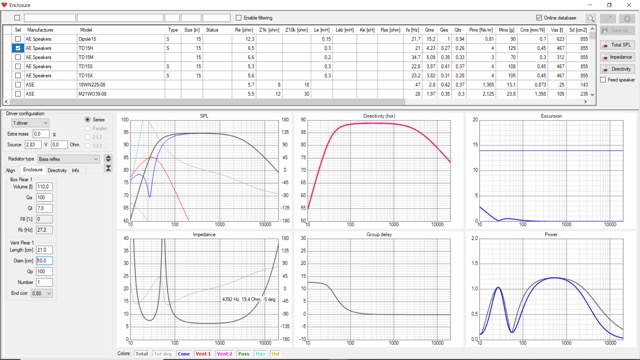640x360 pixels.
Task: Click the Qa input field
Action: coord(44,198)
